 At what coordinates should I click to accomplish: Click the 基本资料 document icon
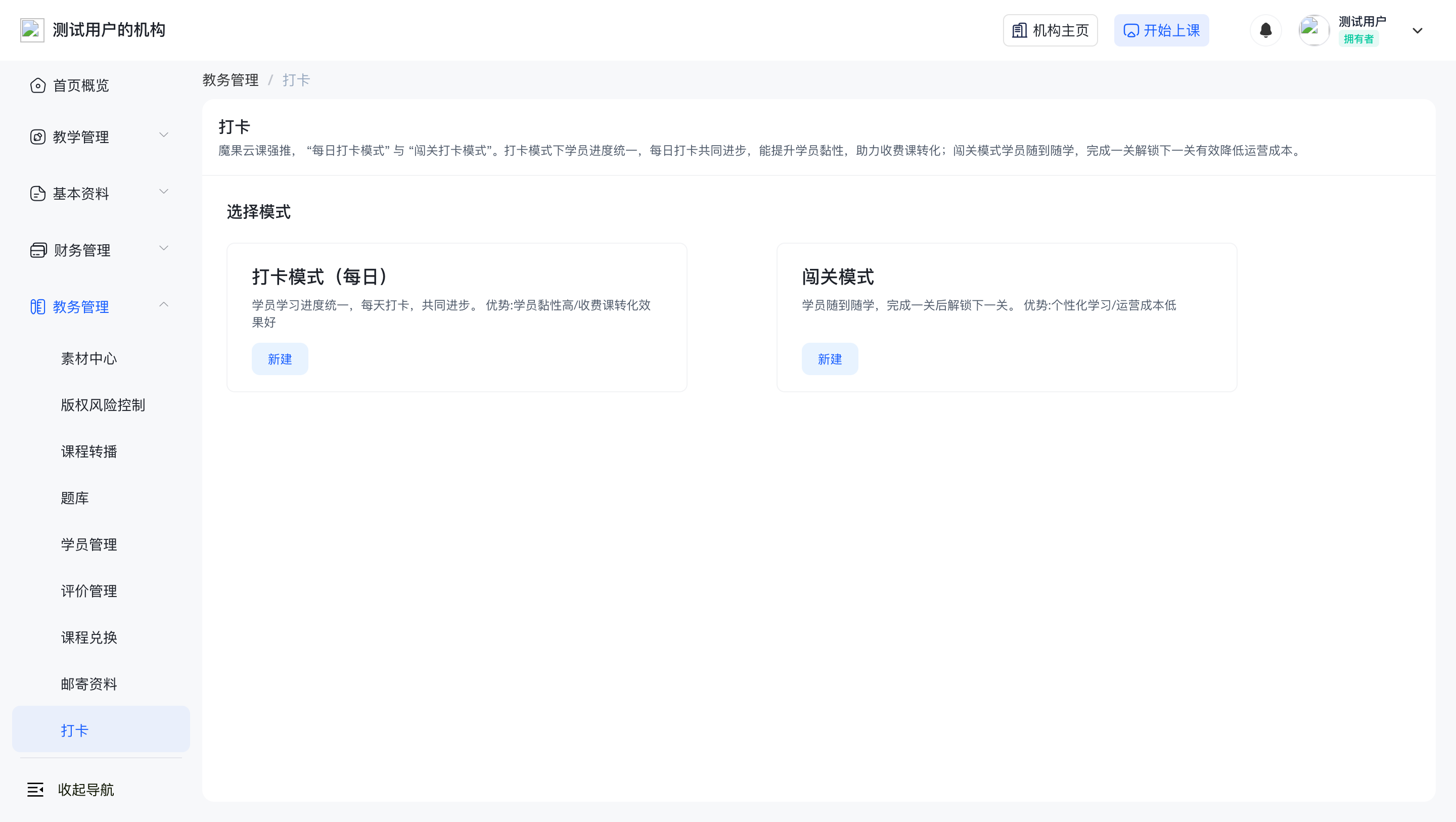(38, 193)
